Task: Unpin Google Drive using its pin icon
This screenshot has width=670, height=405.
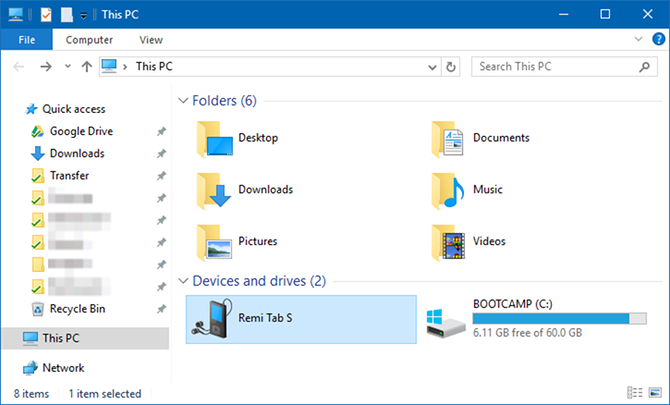Action: click(161, 132)
